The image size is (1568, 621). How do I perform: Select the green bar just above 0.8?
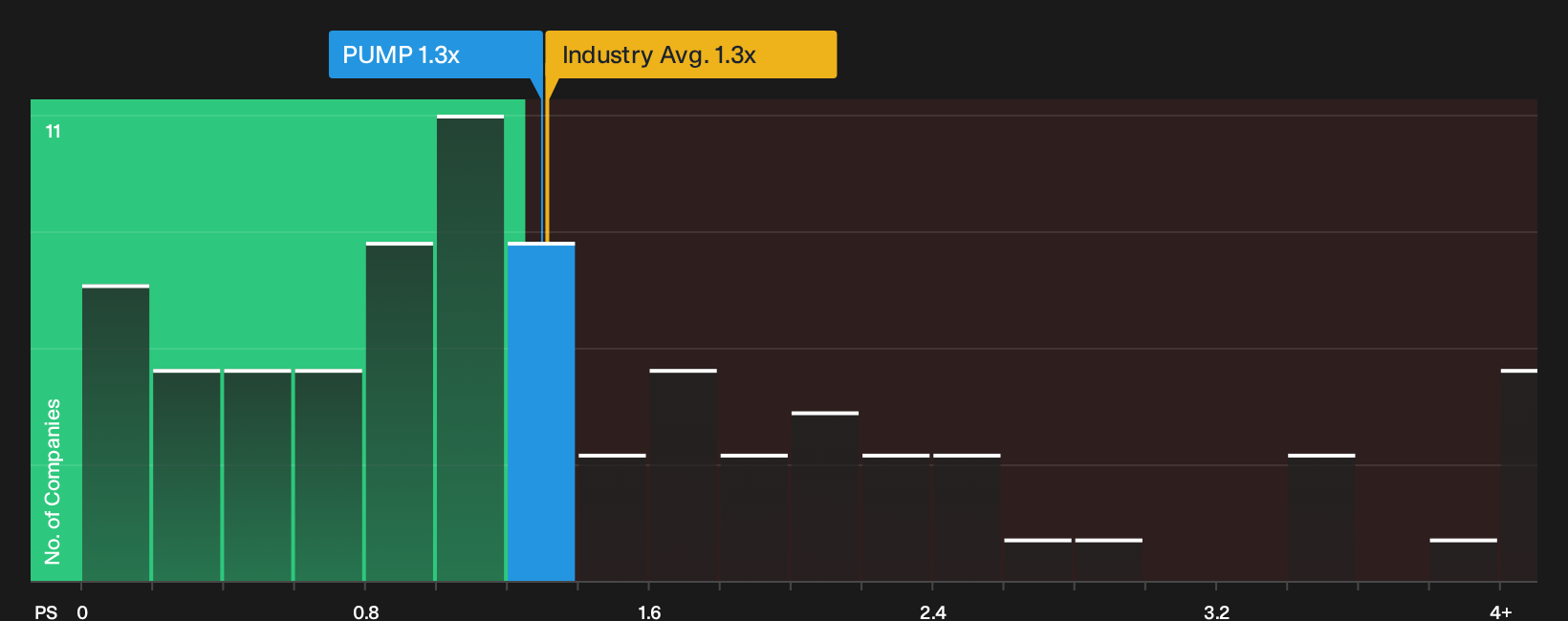pyautogui.click(x=400, y=412)
